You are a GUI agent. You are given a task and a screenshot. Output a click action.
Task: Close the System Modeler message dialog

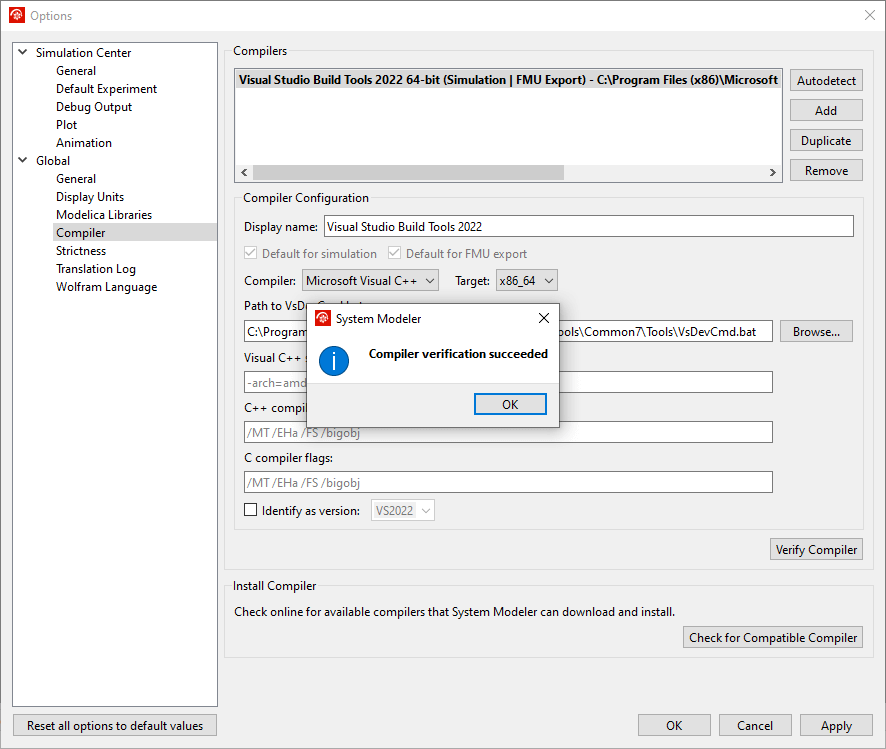544,318
